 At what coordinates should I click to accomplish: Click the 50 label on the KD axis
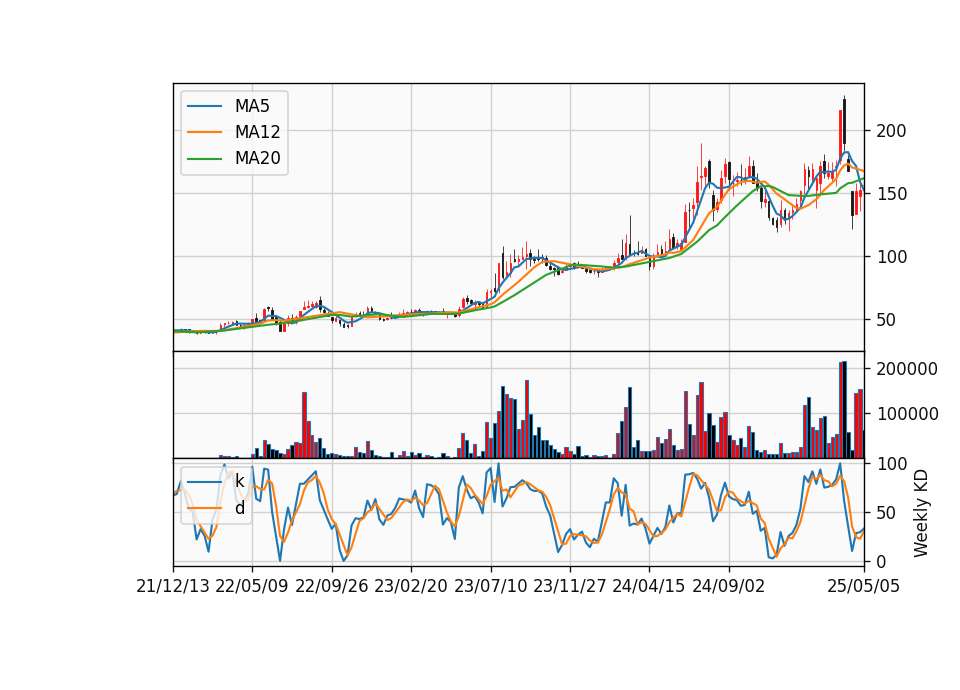click(x=887, y=512)
